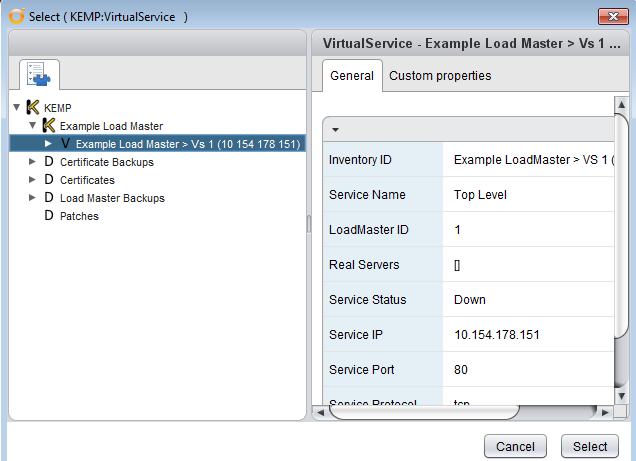Click the Service Port label
Image resolution: width=636 pixels, height=461 pixels.
coord(361,369)
